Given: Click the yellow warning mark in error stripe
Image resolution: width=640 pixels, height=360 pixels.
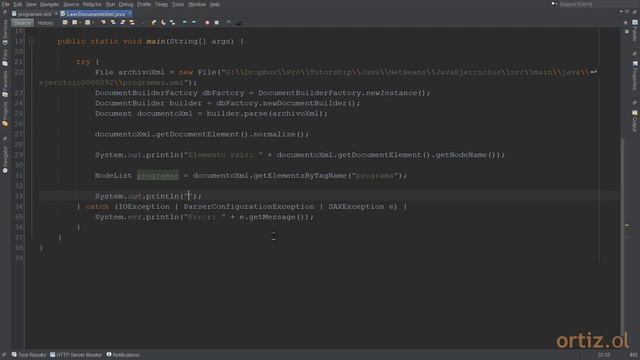Looking at the screenshot, I should point(627,225).
